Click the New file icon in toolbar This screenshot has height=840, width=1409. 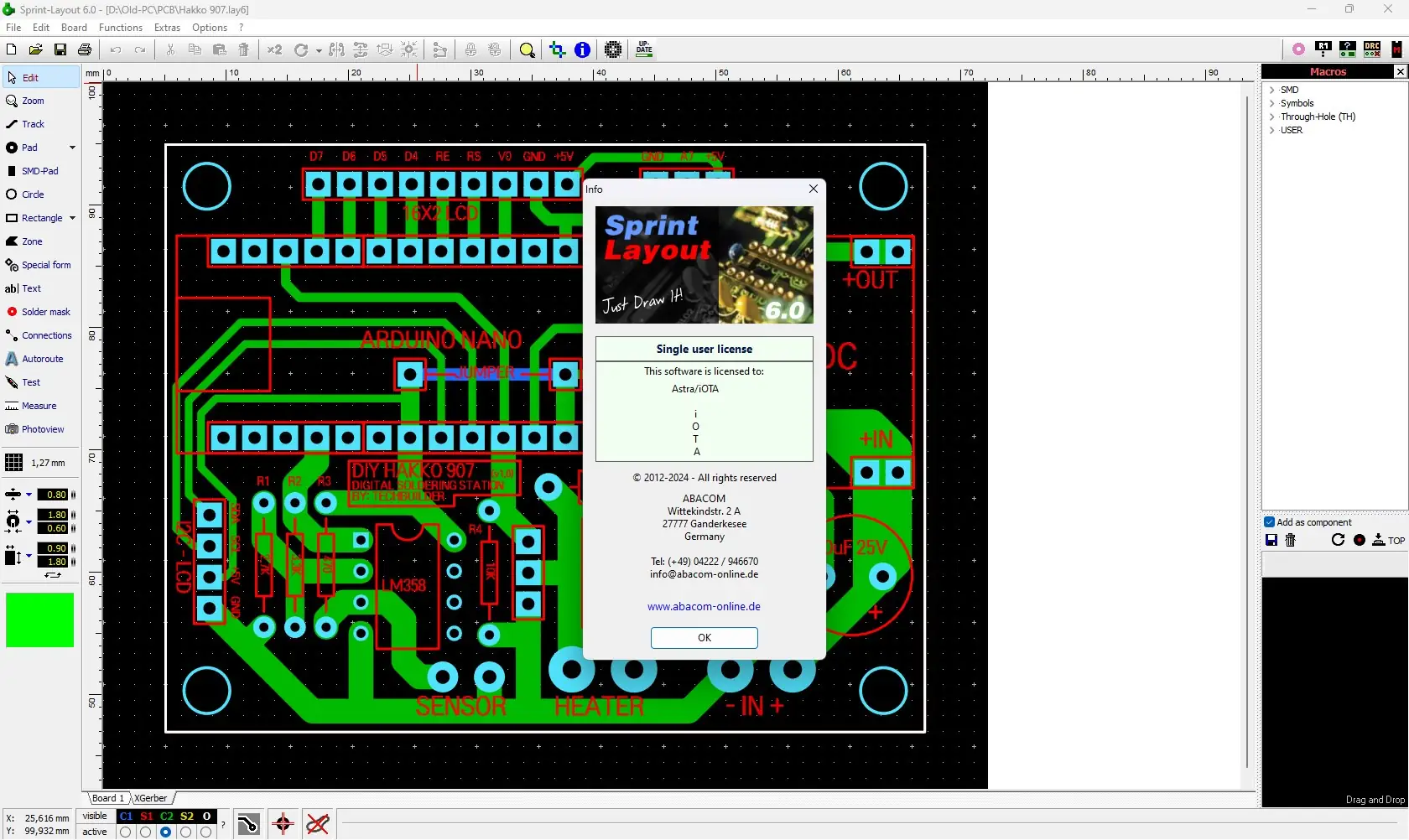12,50
